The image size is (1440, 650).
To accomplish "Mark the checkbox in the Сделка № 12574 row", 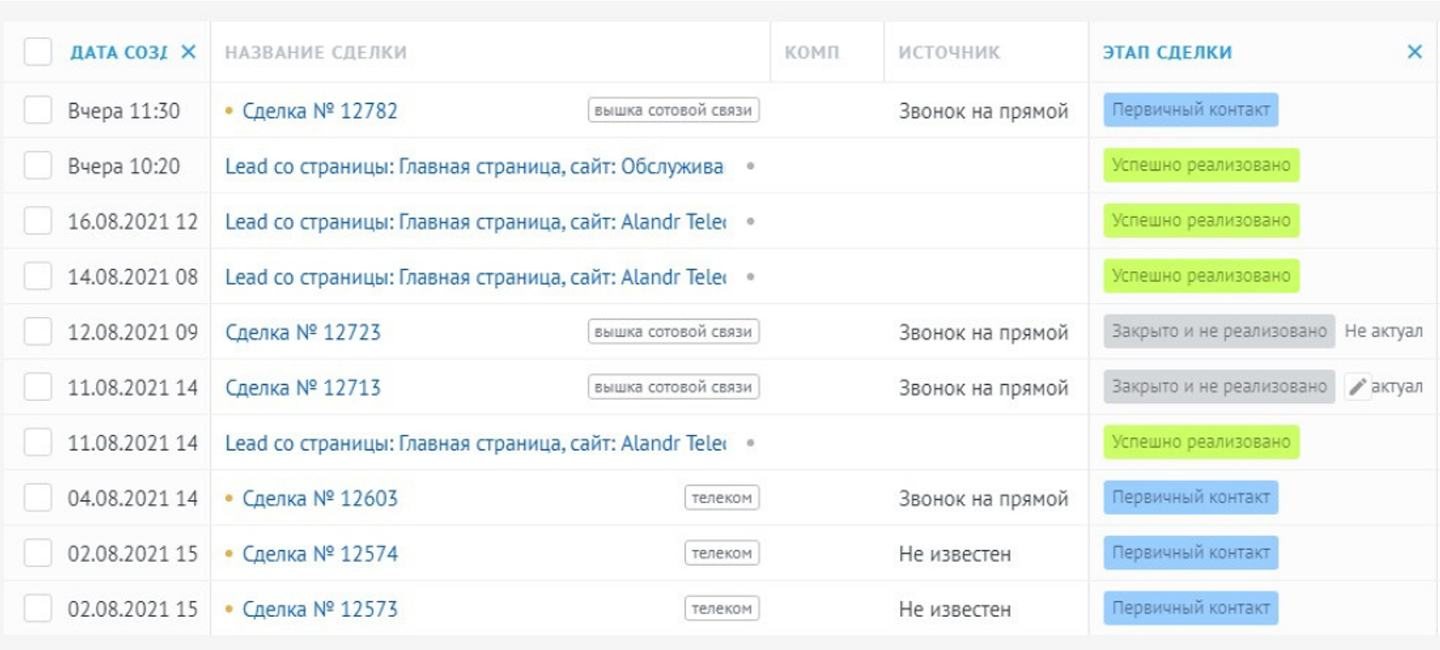I will pyautogui.click(x=38, y=553).
